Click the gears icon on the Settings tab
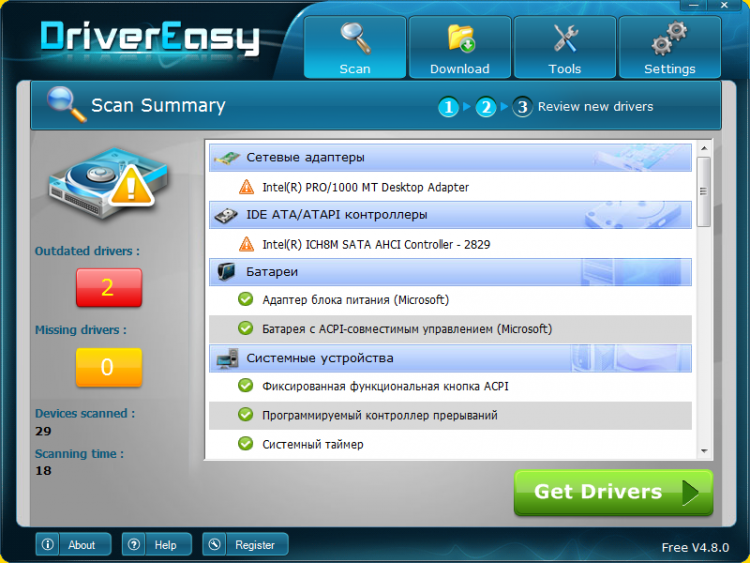The width and height of the screenshot is (750, 563). [669, 37]
